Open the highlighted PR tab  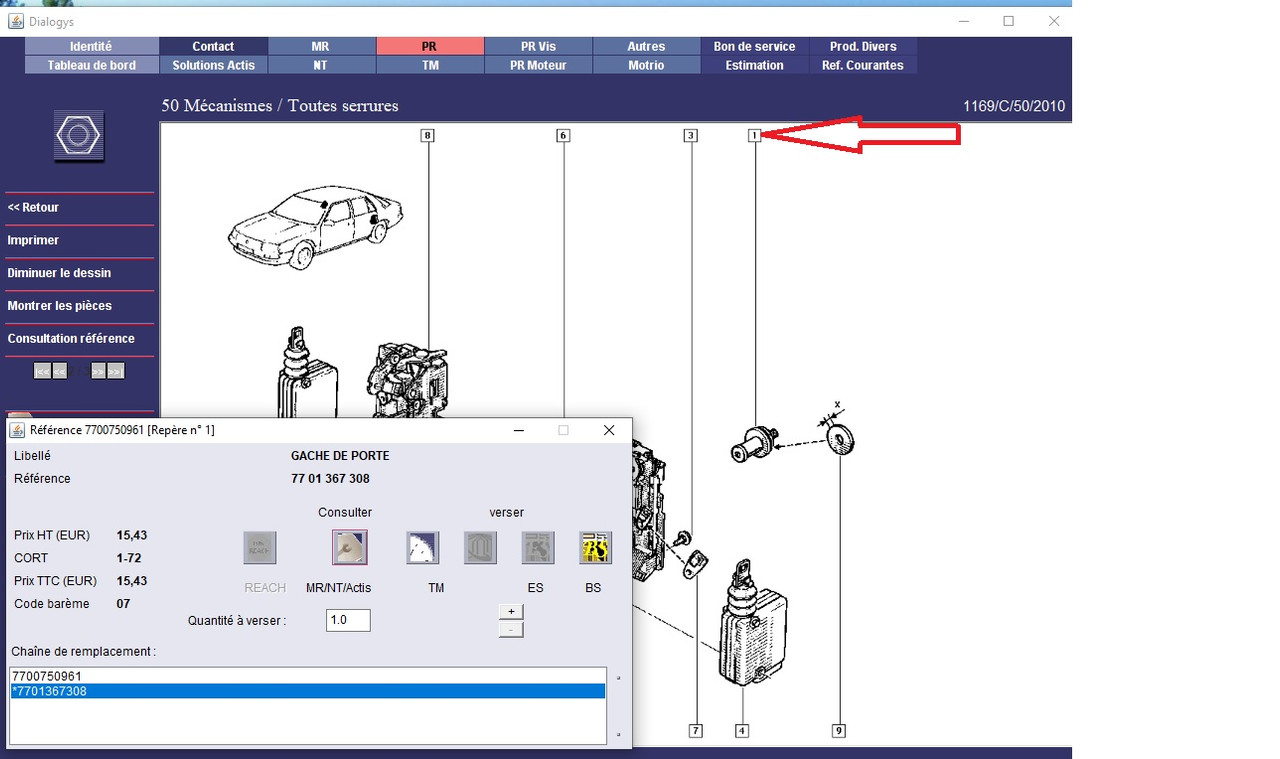coord(429,46)
